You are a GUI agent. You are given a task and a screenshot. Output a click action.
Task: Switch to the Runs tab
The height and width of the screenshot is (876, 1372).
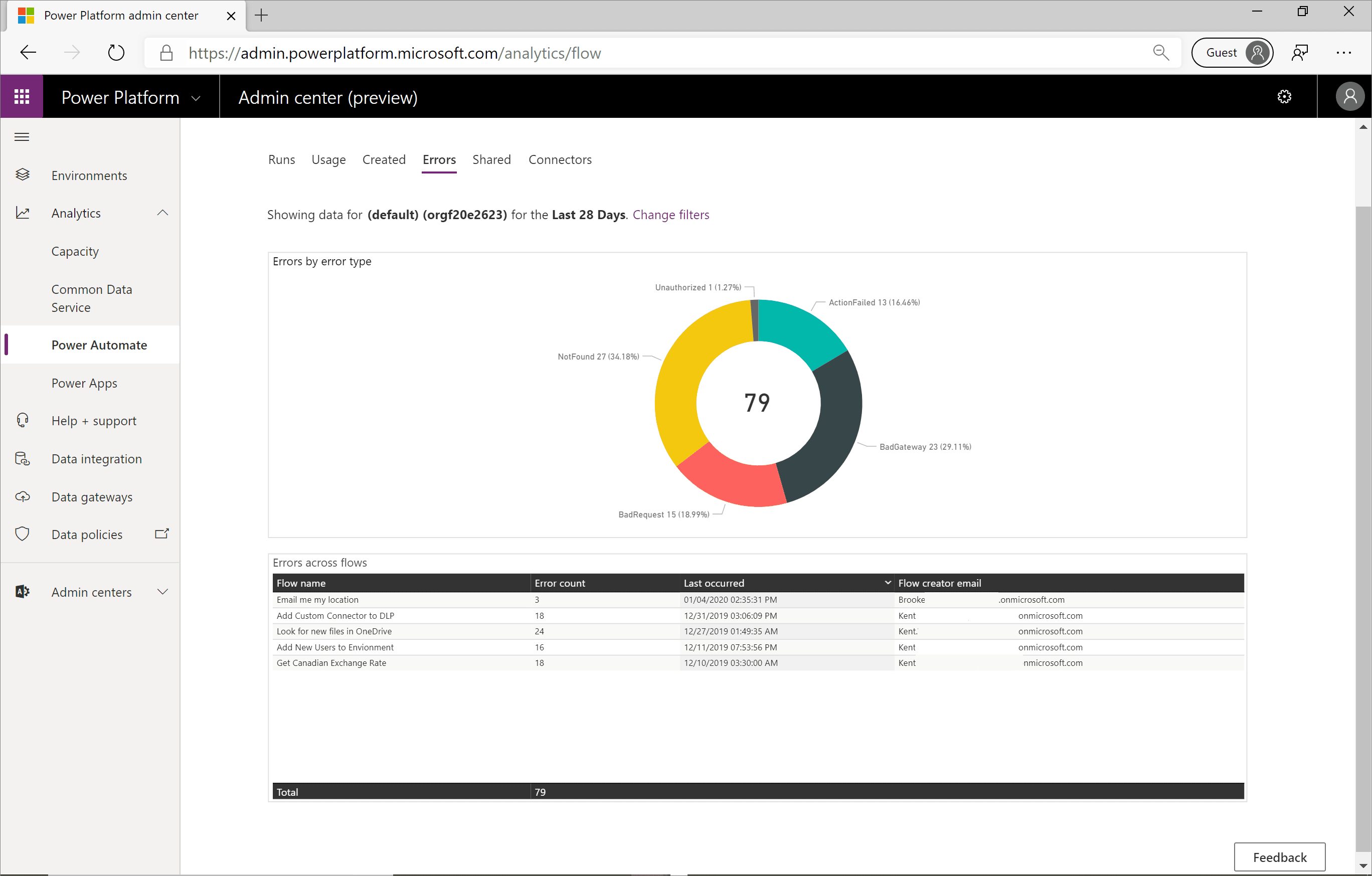tap(281, 159)
